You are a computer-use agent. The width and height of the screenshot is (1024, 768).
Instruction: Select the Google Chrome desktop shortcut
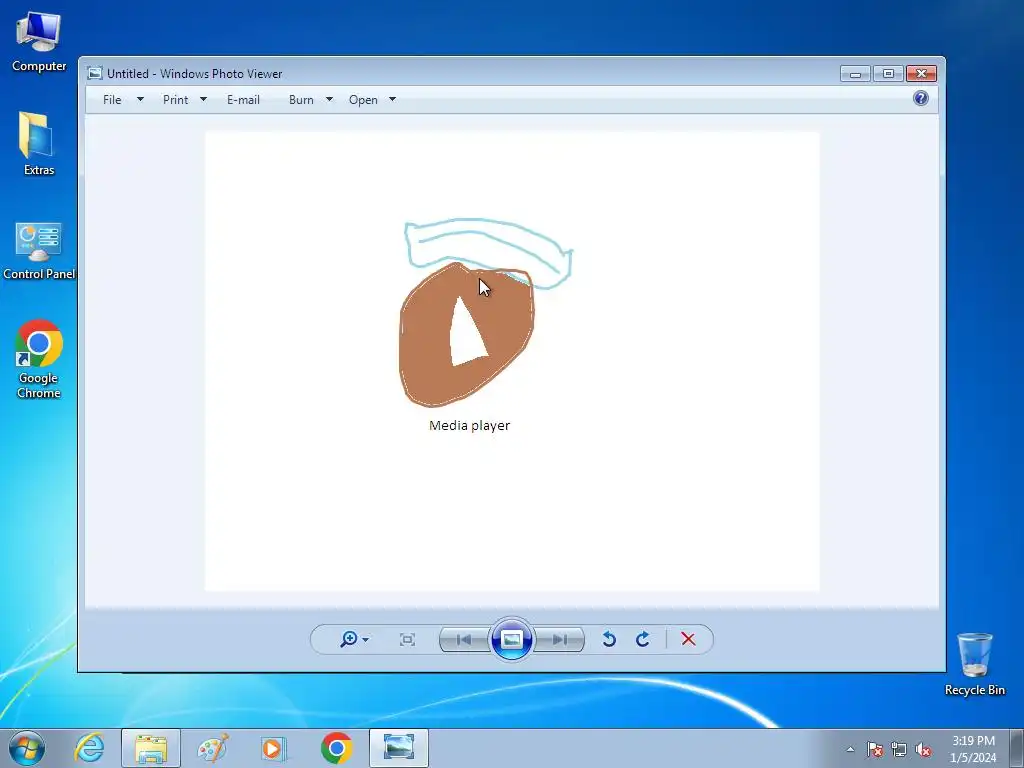39,359
